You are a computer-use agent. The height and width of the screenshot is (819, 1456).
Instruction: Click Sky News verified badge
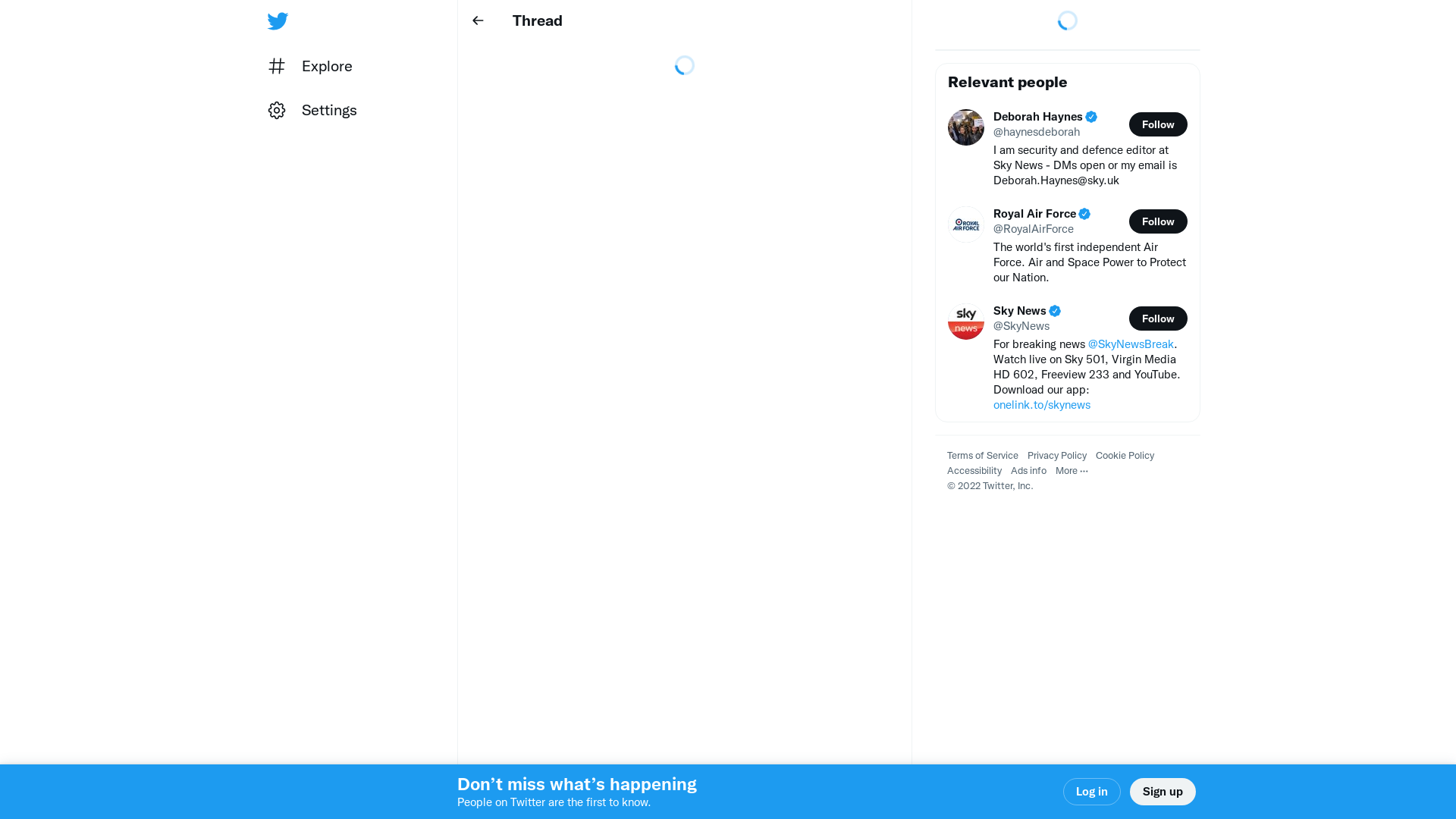[x=1055, y=311]
